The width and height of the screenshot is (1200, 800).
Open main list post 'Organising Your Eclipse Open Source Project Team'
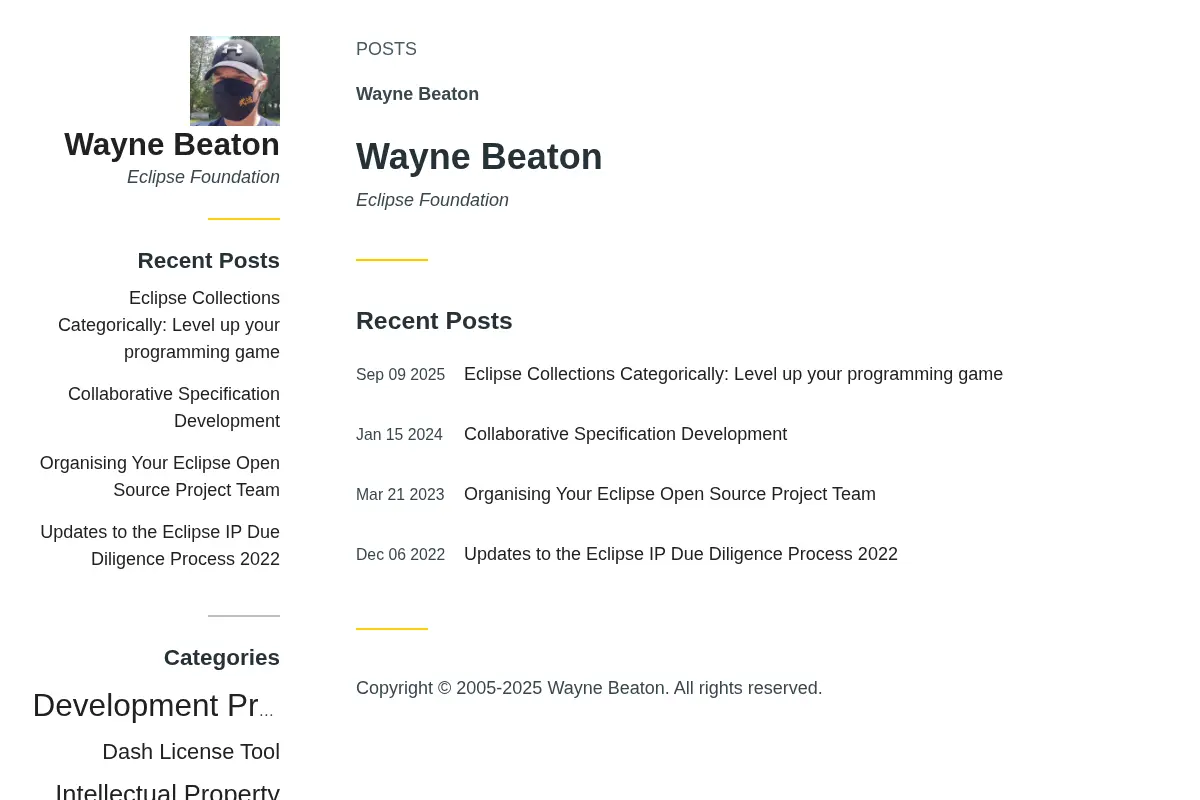click(x=670, y=494)
